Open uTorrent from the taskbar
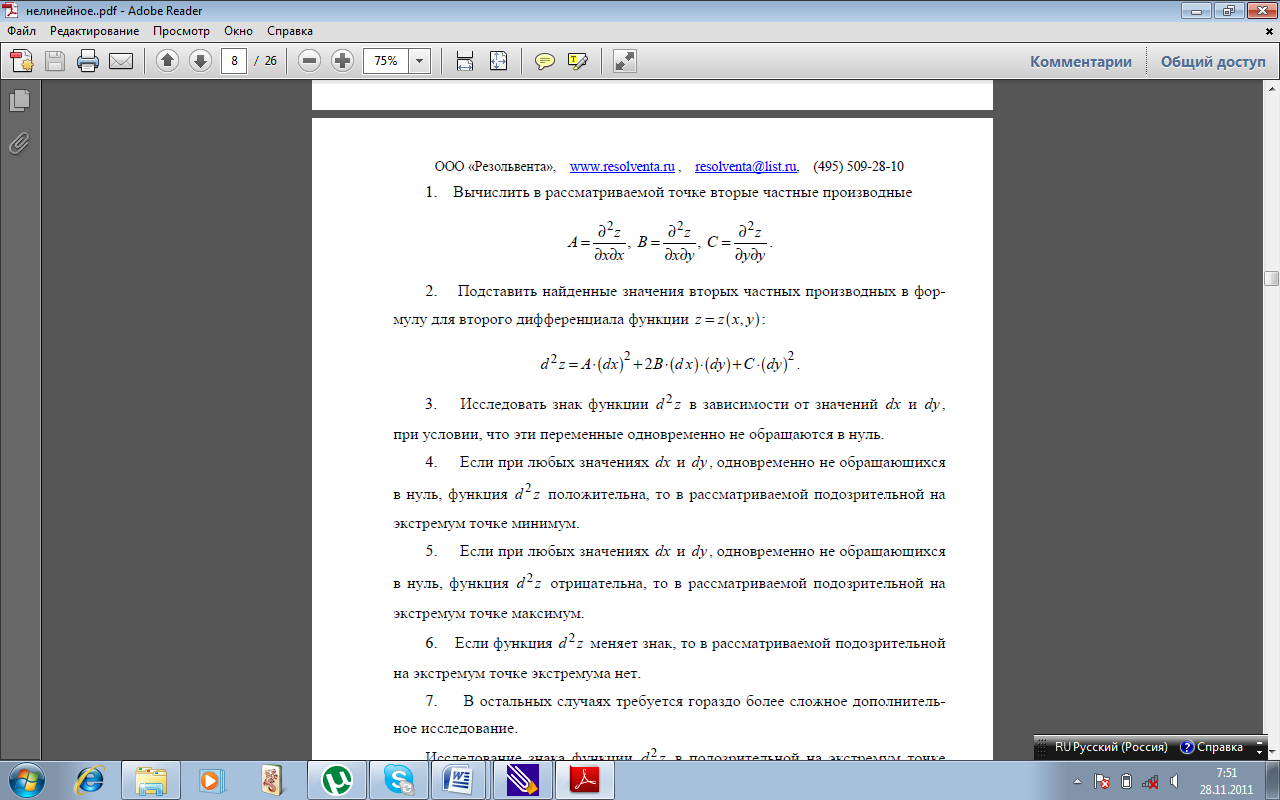 click(336, 779)
